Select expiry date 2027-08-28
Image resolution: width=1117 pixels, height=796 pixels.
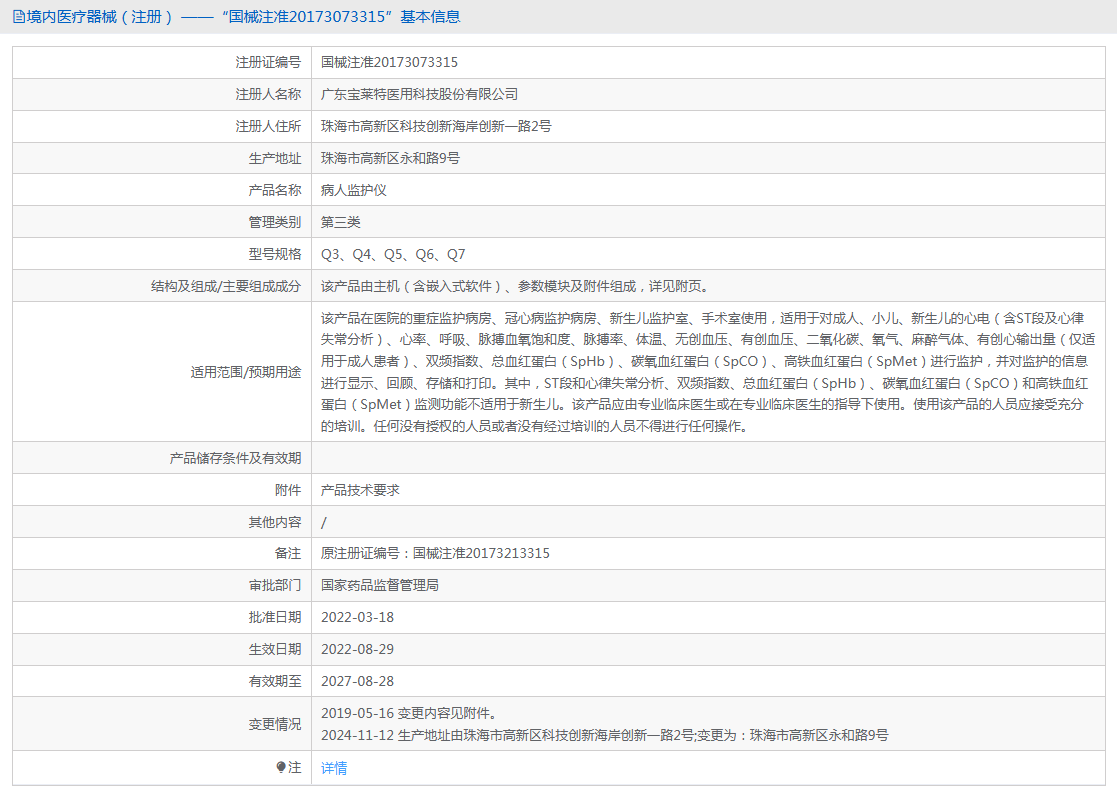pyautogui.click(x=358, y=682)
